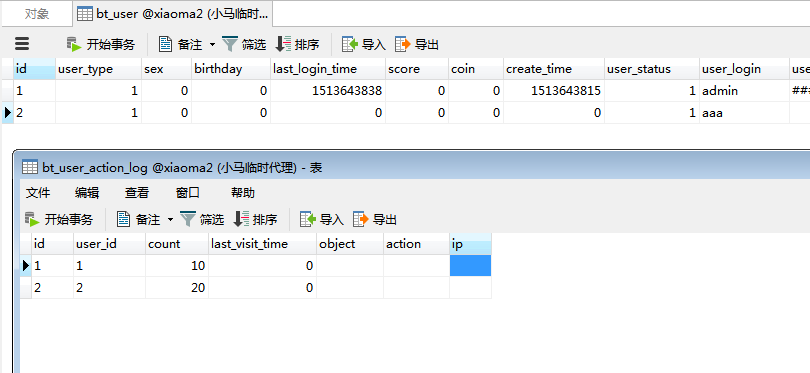Click the ip column header
The image size is (810, 373).
(x=471, y=244)
